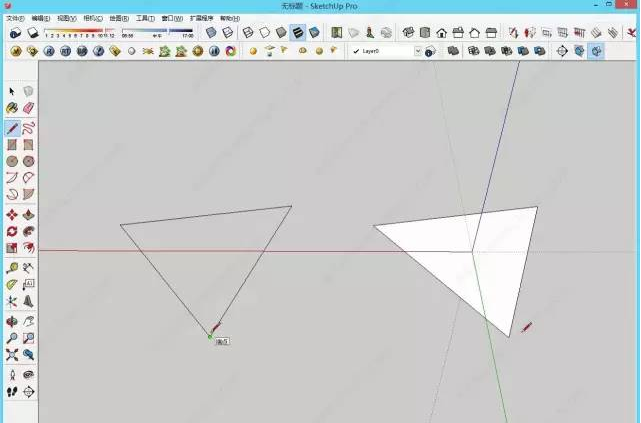The image size is (641, 423).
Task: Switch to Front house view
Action: pyautogui.click(x=441, y=33)
